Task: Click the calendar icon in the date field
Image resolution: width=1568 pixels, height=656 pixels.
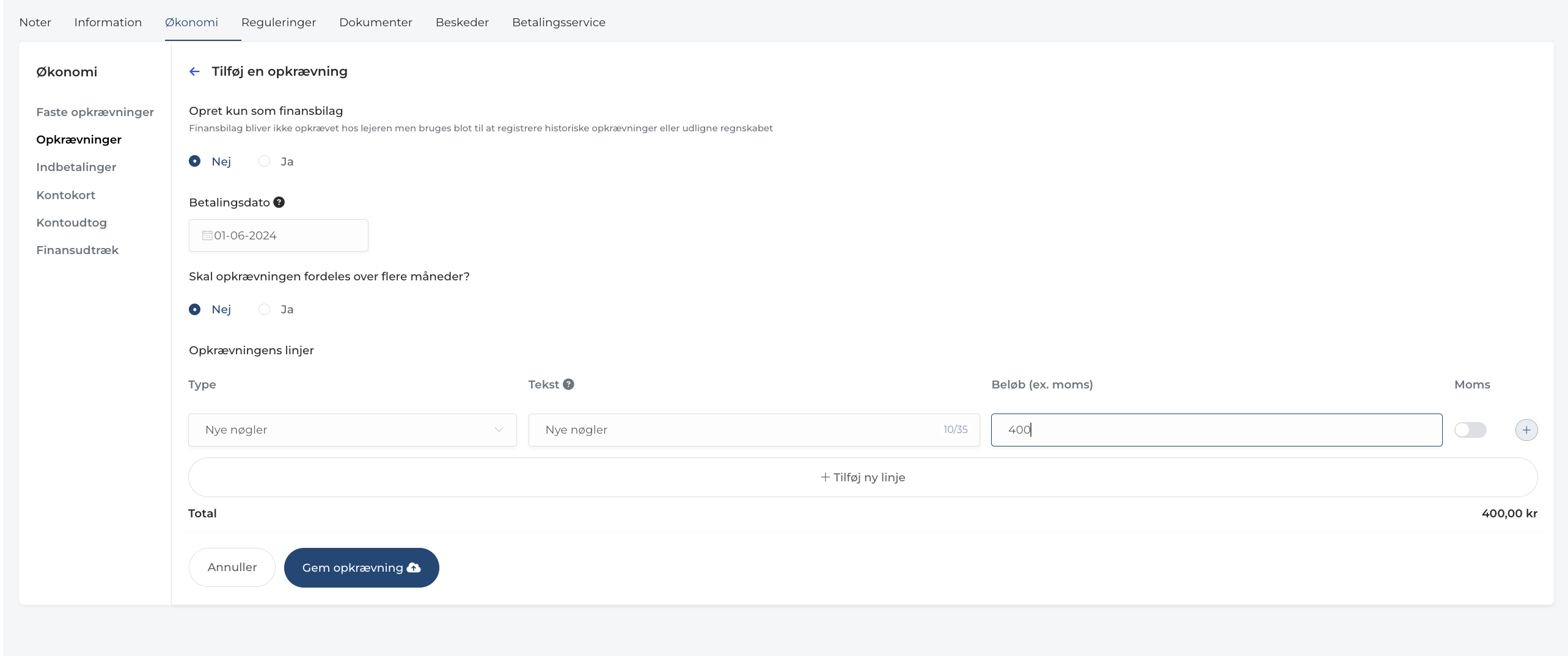Action: click(x=207, y=236)
